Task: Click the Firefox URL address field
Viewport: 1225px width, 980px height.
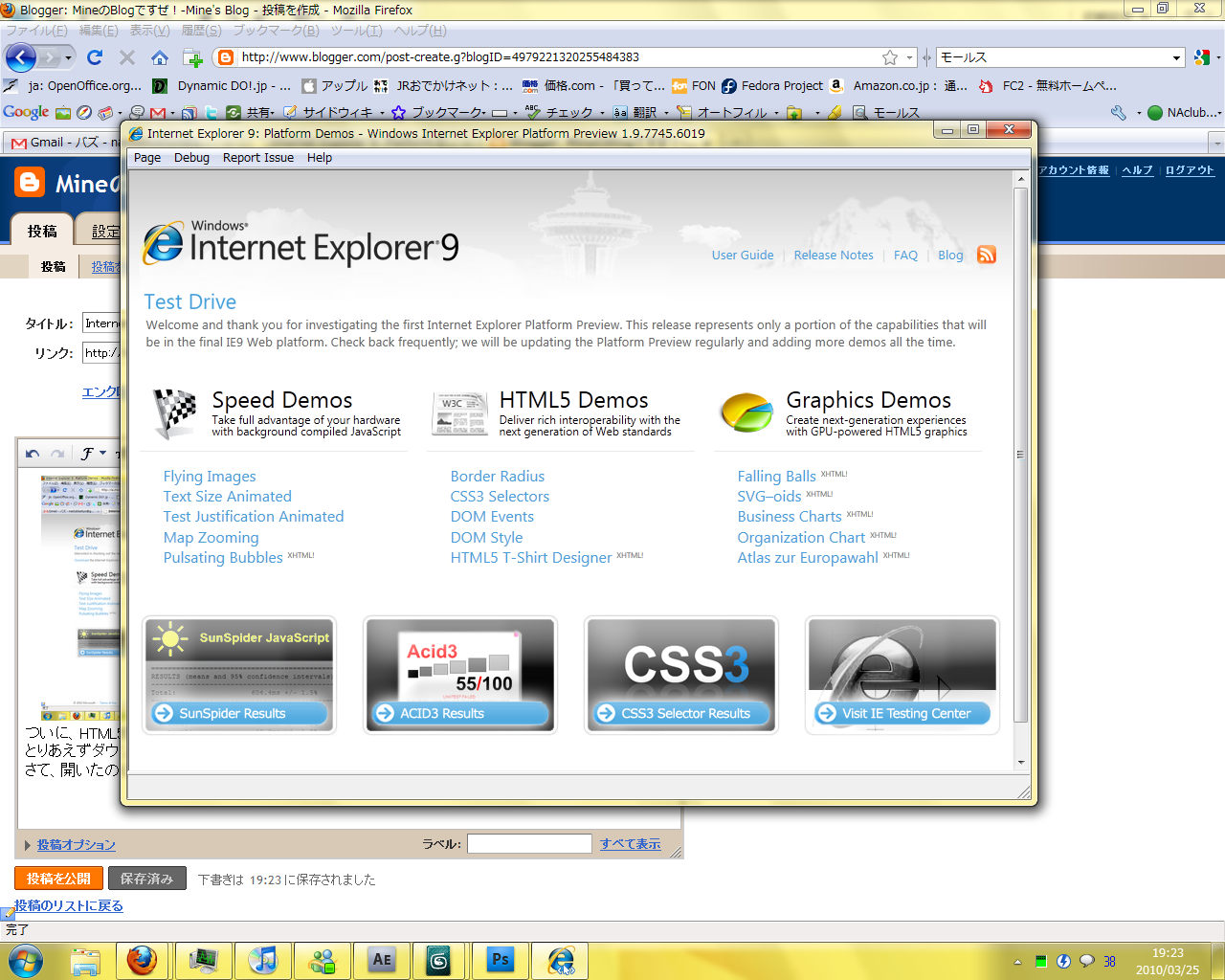Action: (558, 57)
